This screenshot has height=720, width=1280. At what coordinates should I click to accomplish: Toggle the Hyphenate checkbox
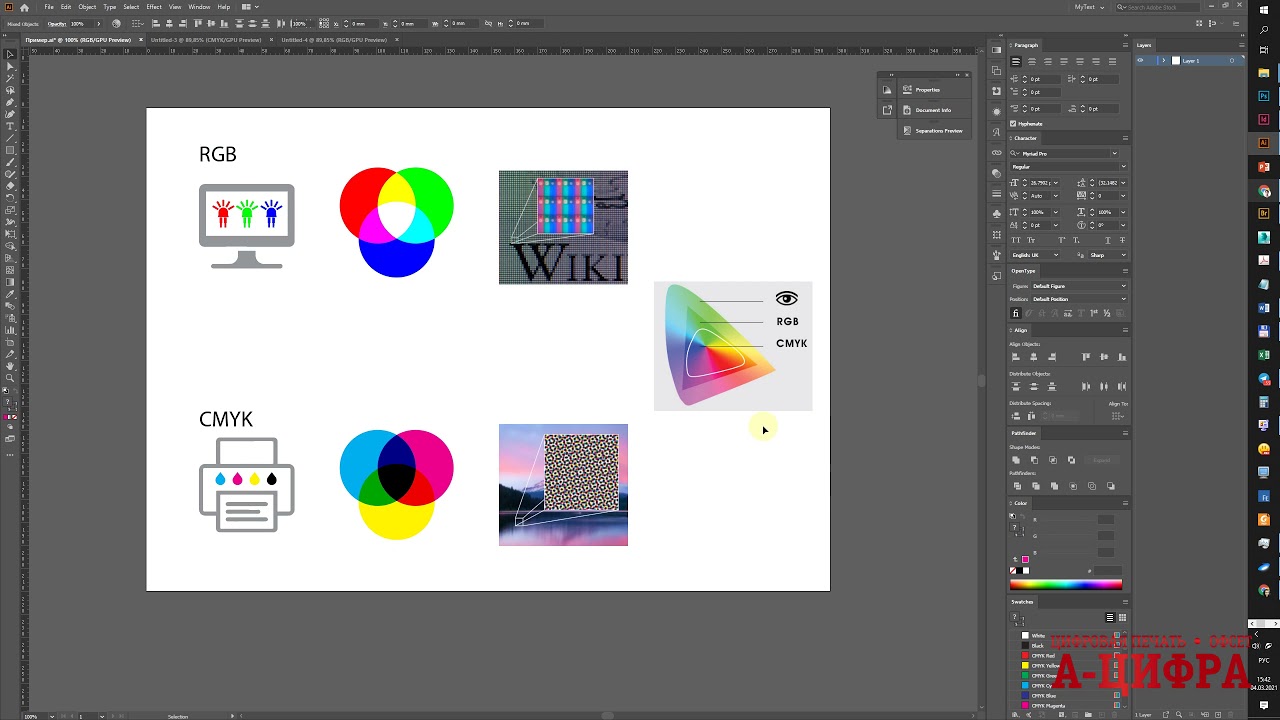point(1013,124)
